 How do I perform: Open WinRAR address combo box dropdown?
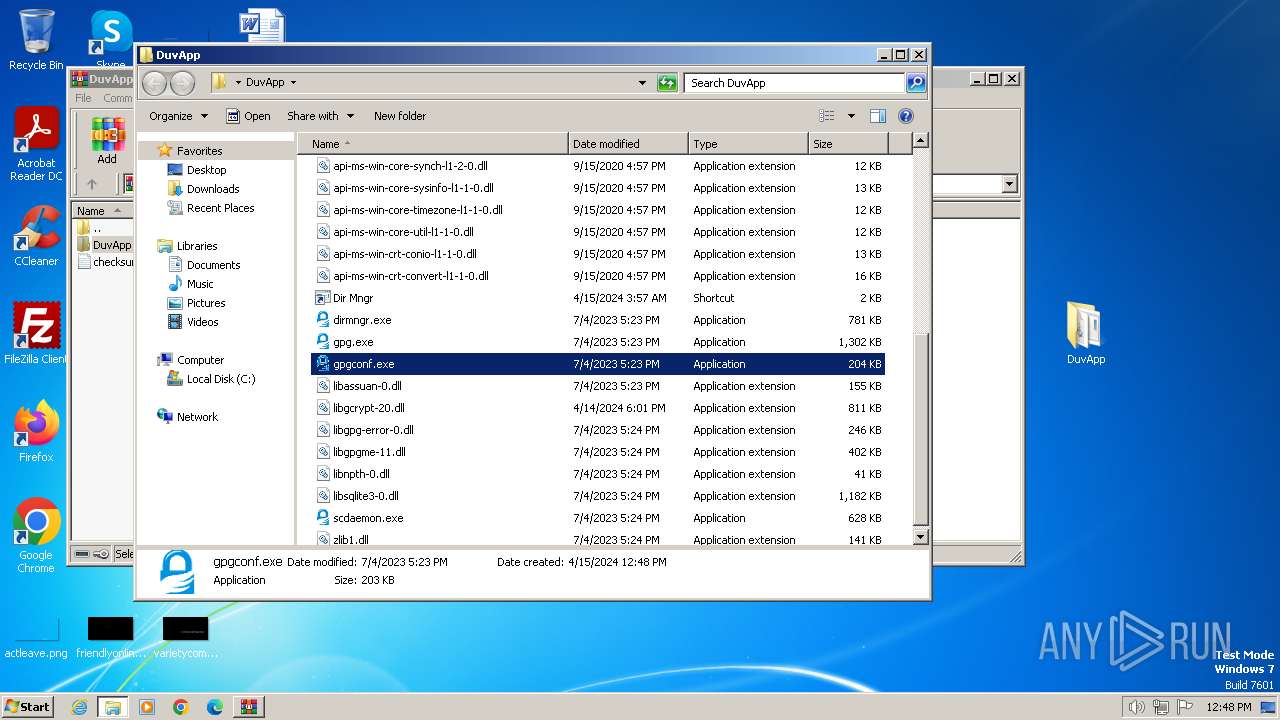point(1009,184)
